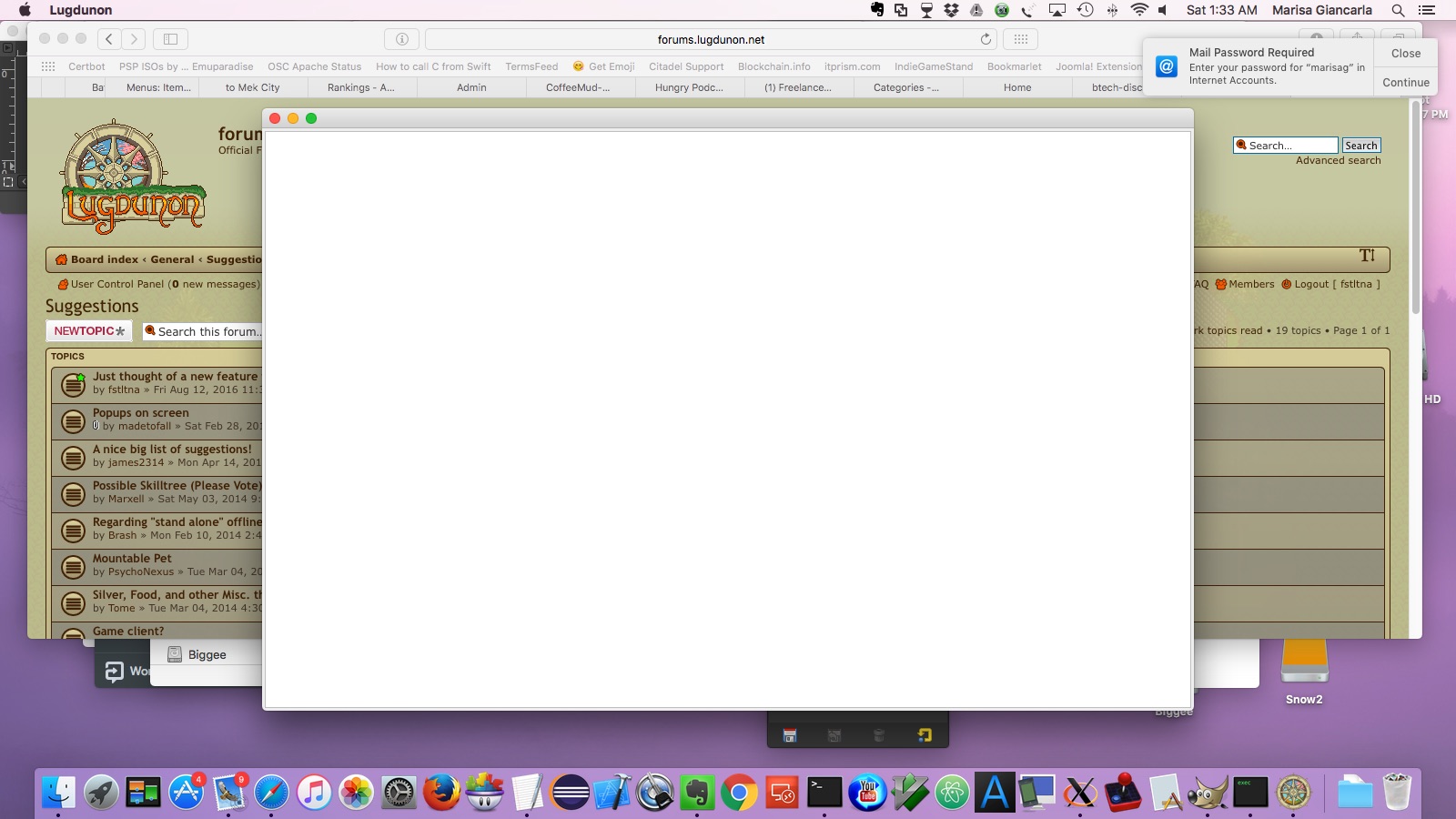
Task: Open the Time Machine menu bar icon
Action: click(1085, 10)
